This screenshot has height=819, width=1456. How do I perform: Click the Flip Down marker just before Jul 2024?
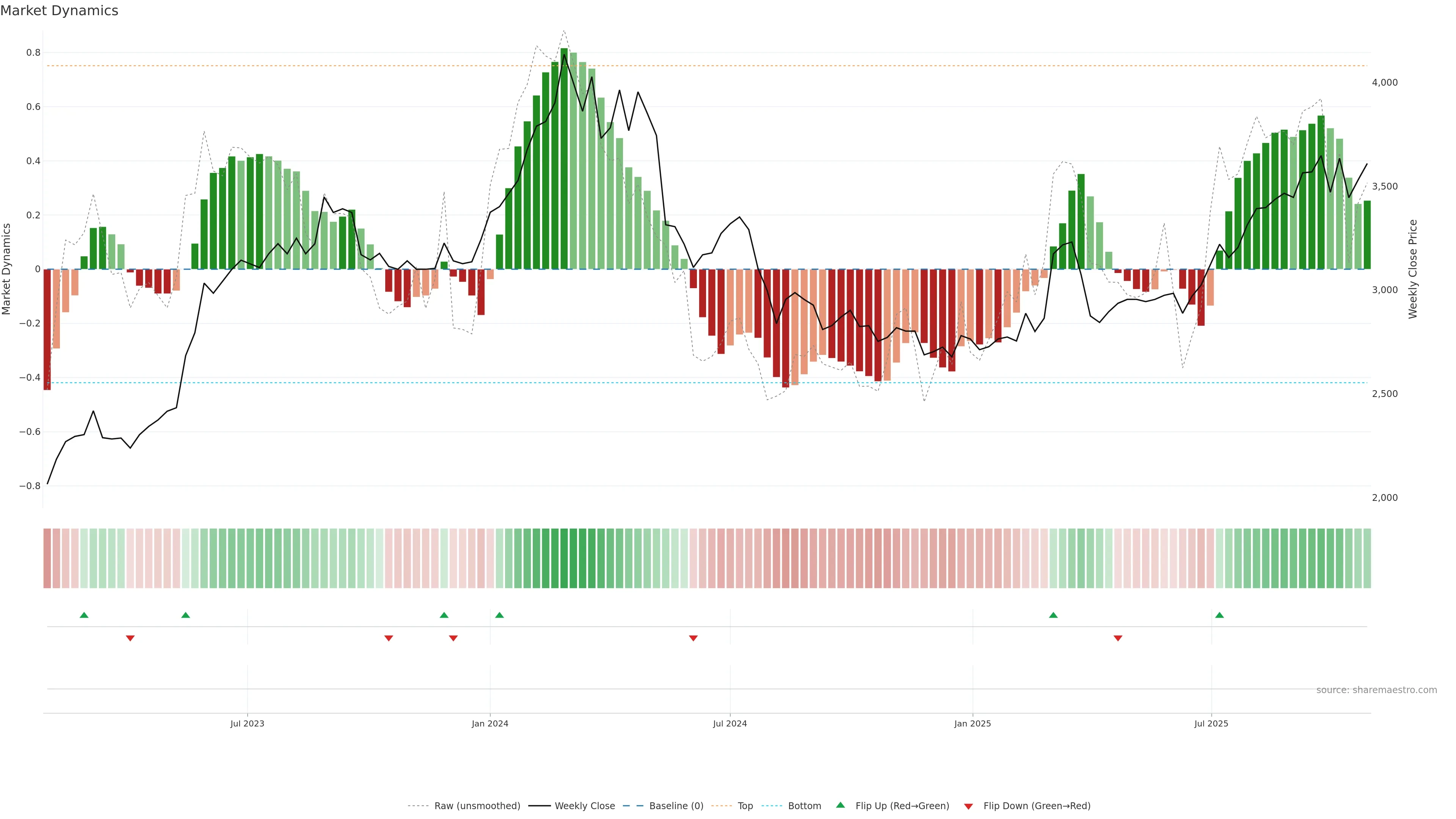tap(693, 638)
